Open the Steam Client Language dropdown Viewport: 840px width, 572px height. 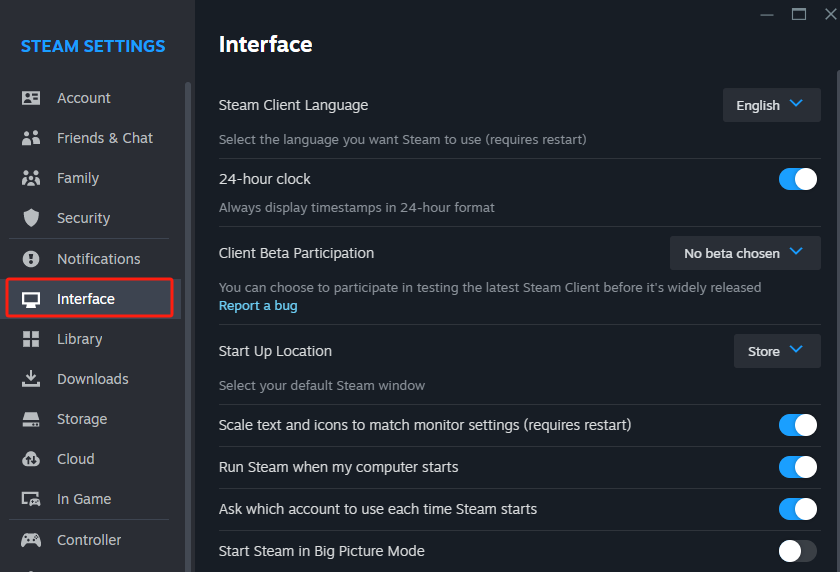click(771, 105)
